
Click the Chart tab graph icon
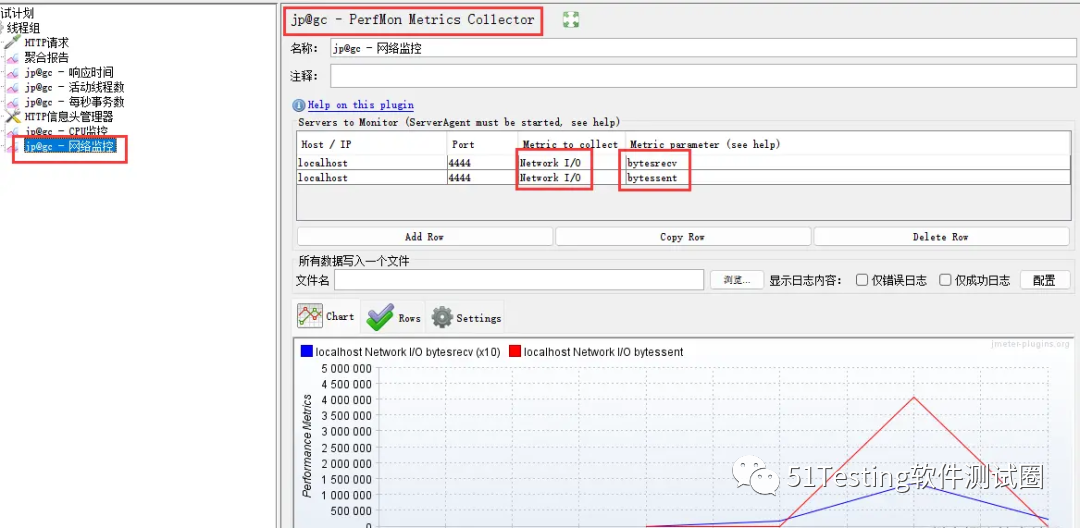[x=310, y=316]
